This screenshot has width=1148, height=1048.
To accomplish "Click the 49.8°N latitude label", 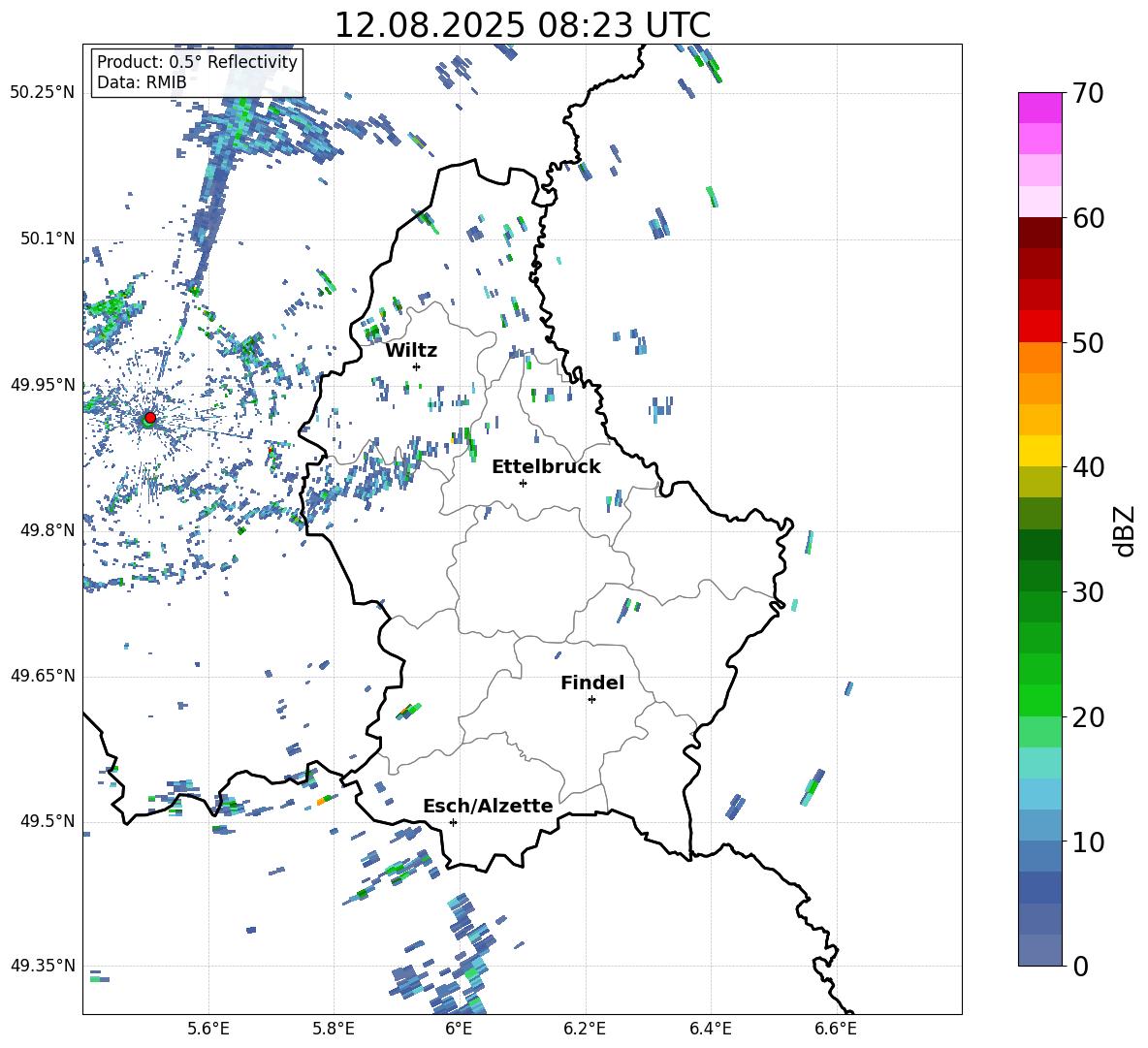I will [48, 529].
